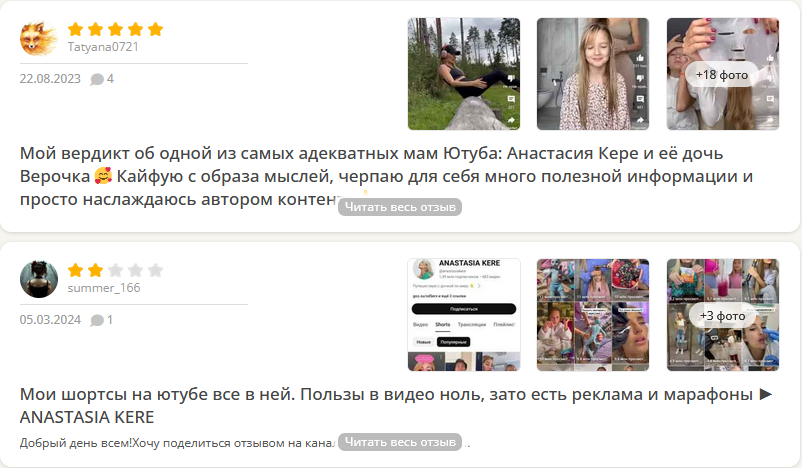Click two-star rating of summer_166 review
802x468 pixels.
click(x=115, y=270)
